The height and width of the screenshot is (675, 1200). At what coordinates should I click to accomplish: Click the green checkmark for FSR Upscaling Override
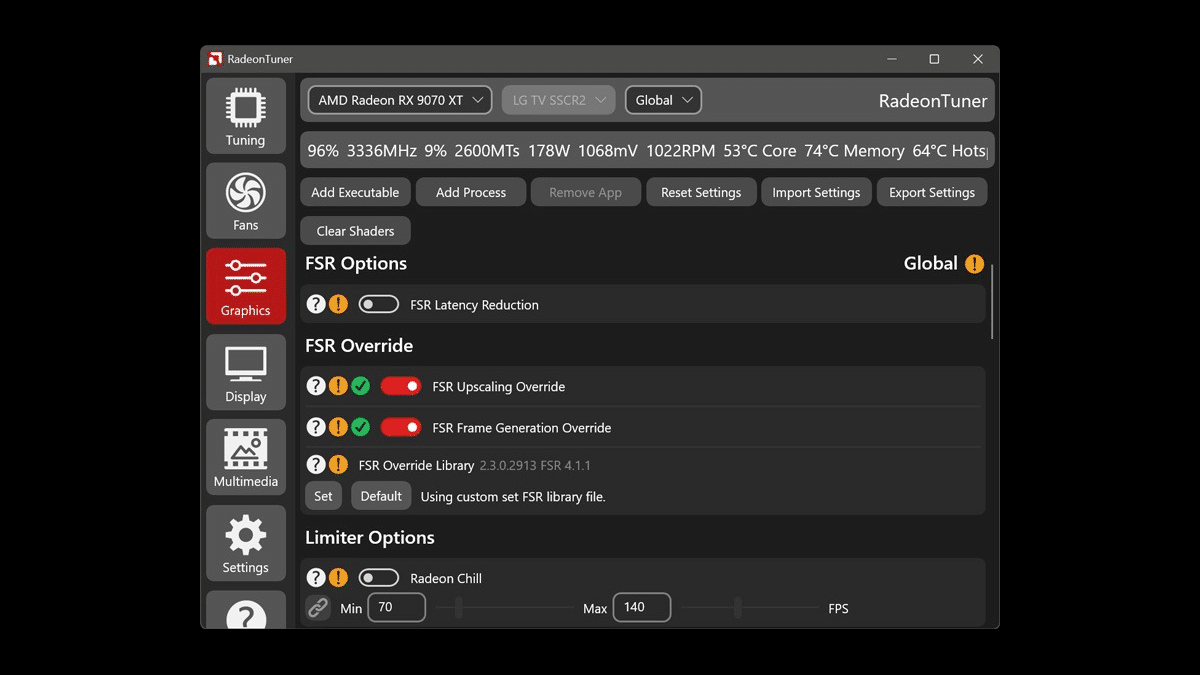pos(360,386)
